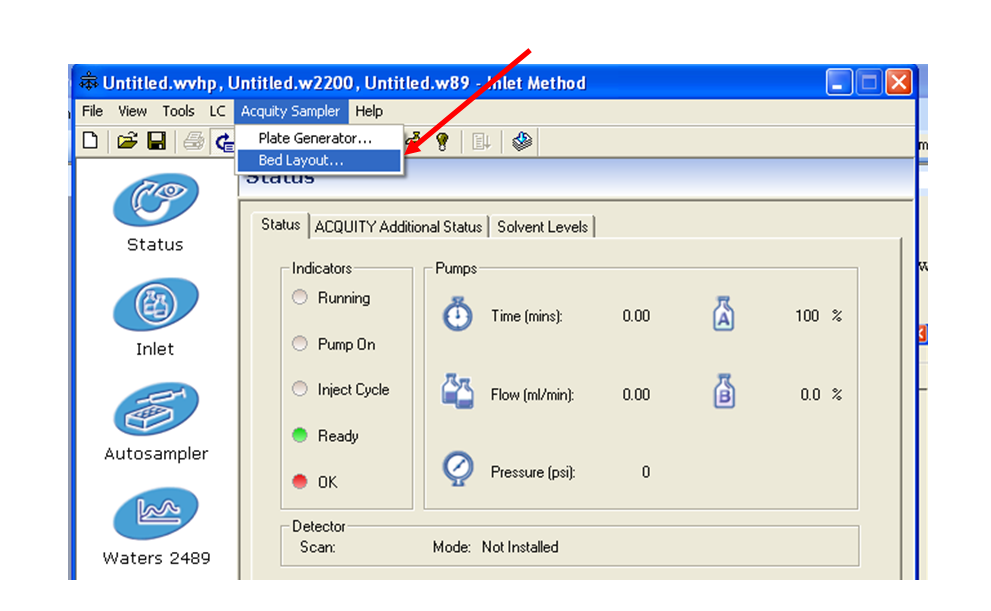
Task: Click the Not Installed detector mode text
Action: [x=520, y=547]
